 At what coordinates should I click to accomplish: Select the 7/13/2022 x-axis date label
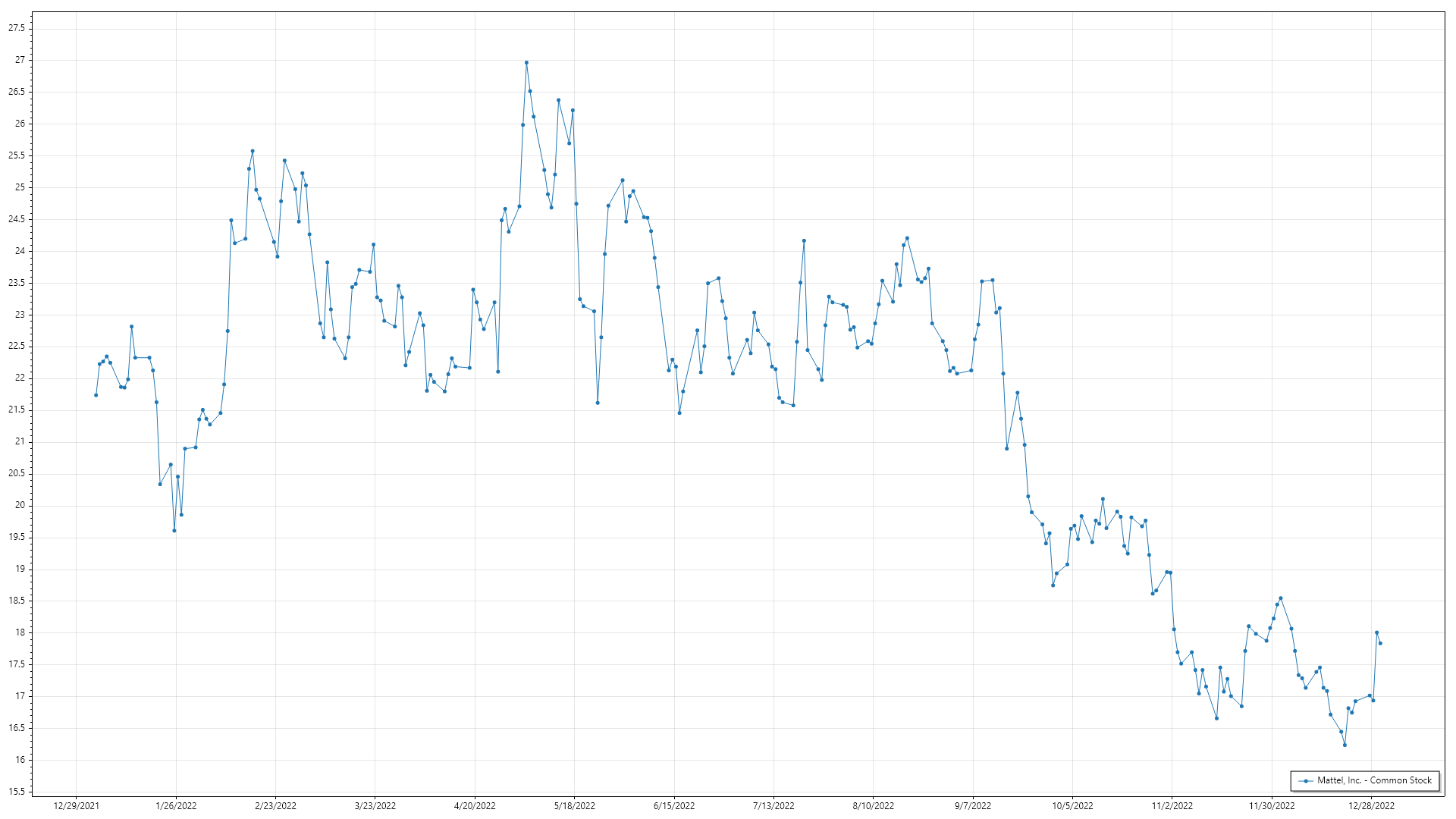pos(773,806)
